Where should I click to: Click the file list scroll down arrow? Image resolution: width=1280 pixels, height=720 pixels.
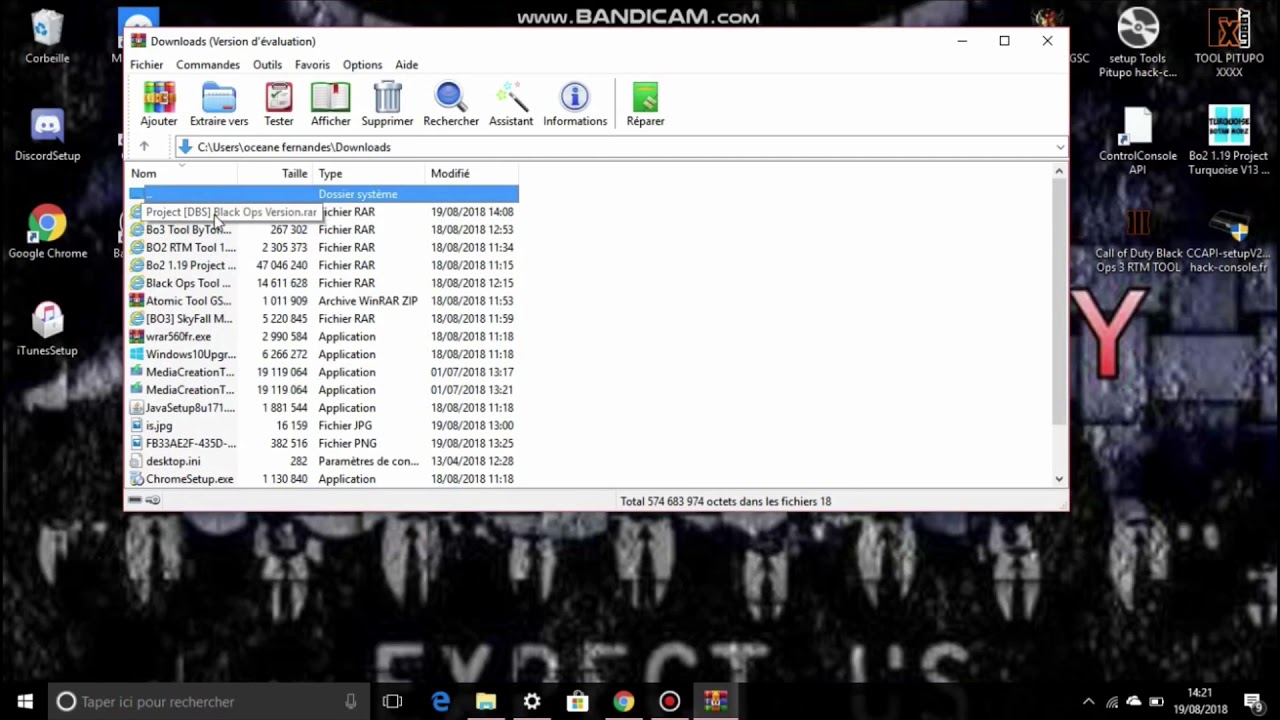click(1059, 479)
